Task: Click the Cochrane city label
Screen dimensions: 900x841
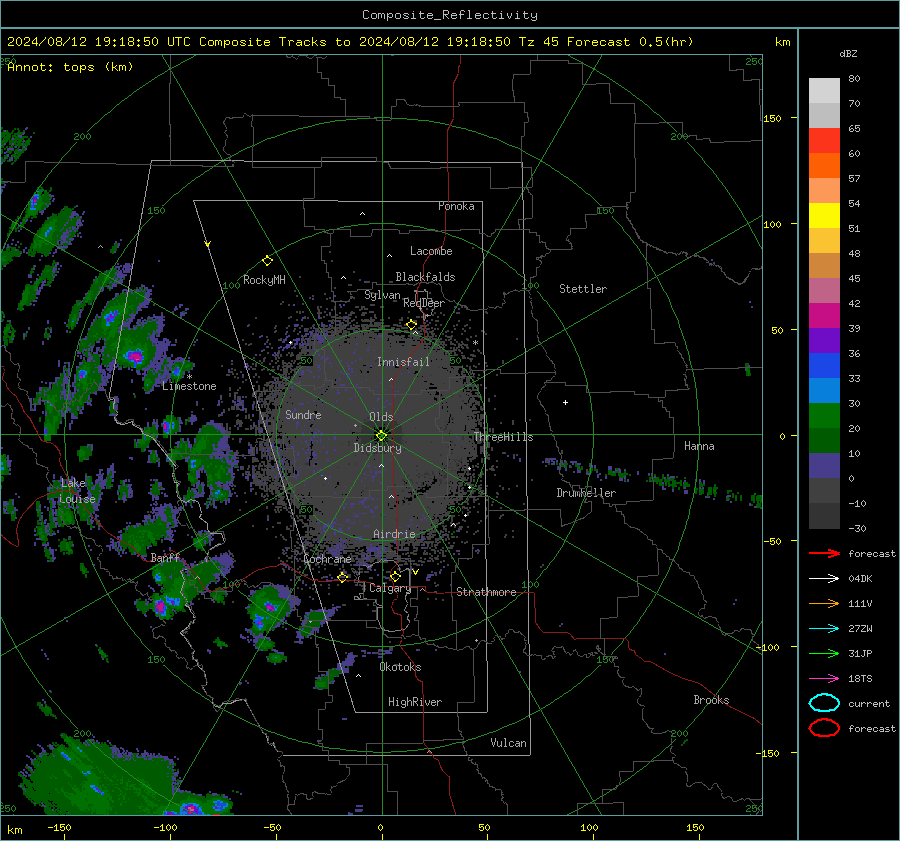Action: (327, 559)
